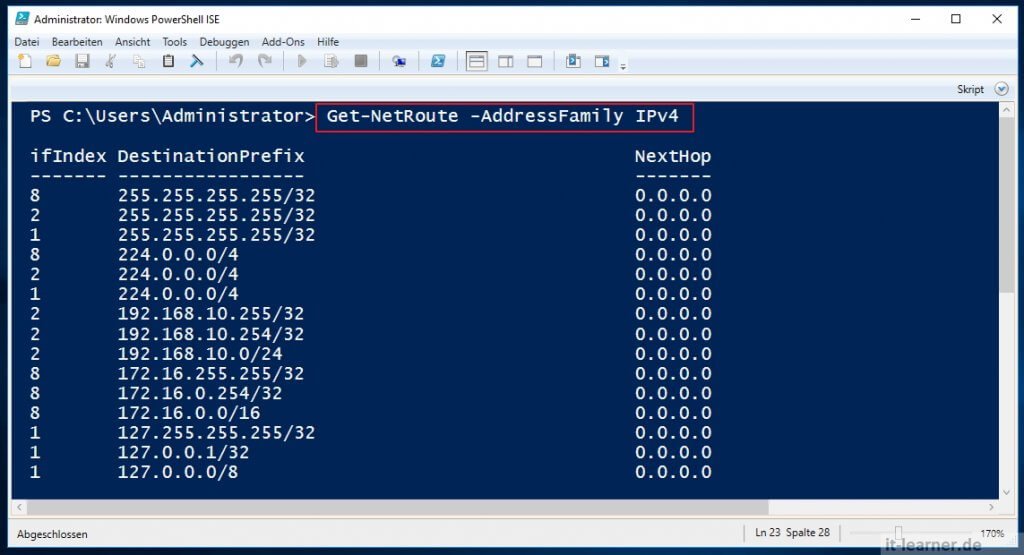Select the 127.0.0.1/32 route entry

point(183,452)
